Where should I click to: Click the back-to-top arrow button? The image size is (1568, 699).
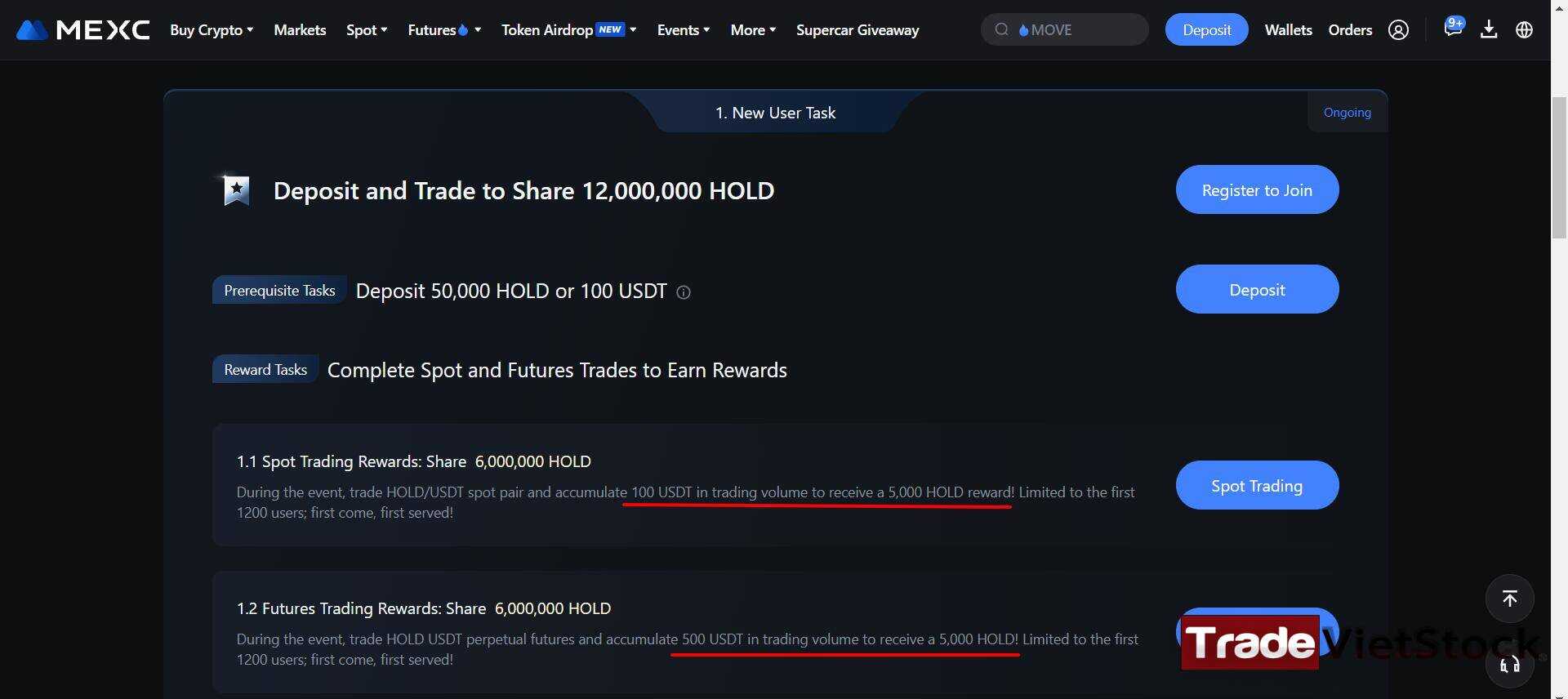pos(1509,599)
